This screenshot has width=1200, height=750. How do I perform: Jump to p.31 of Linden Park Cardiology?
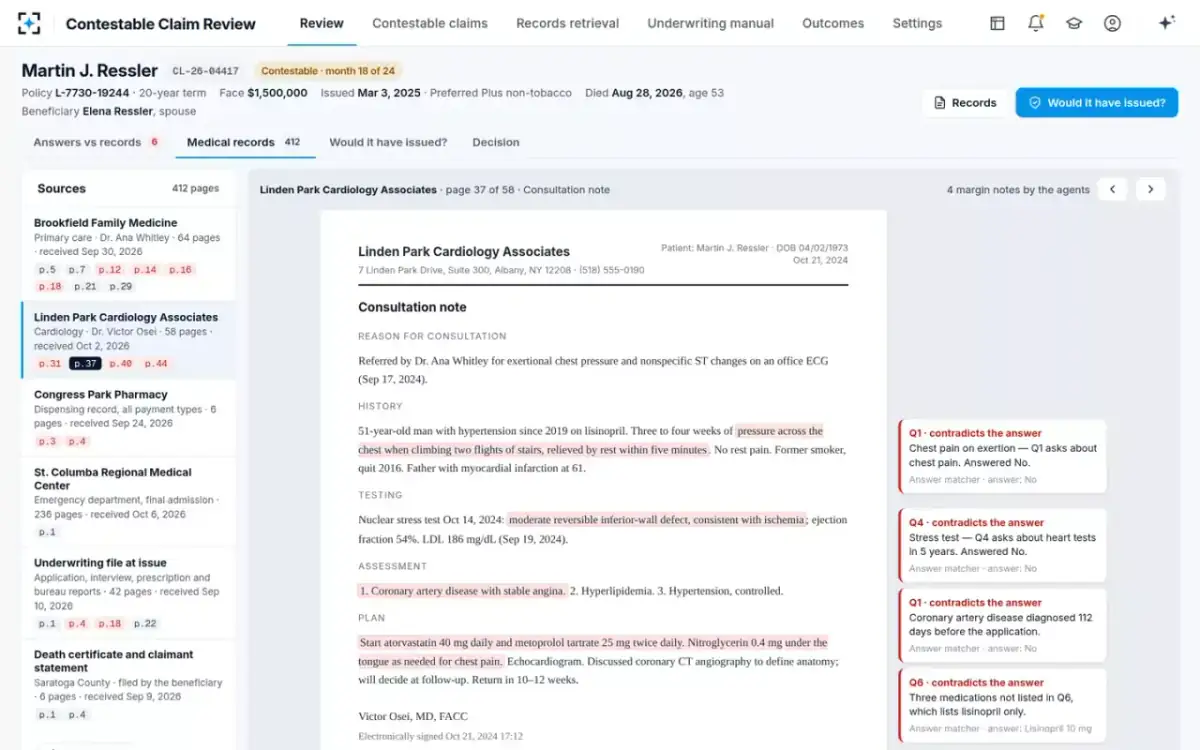(49, 364)
